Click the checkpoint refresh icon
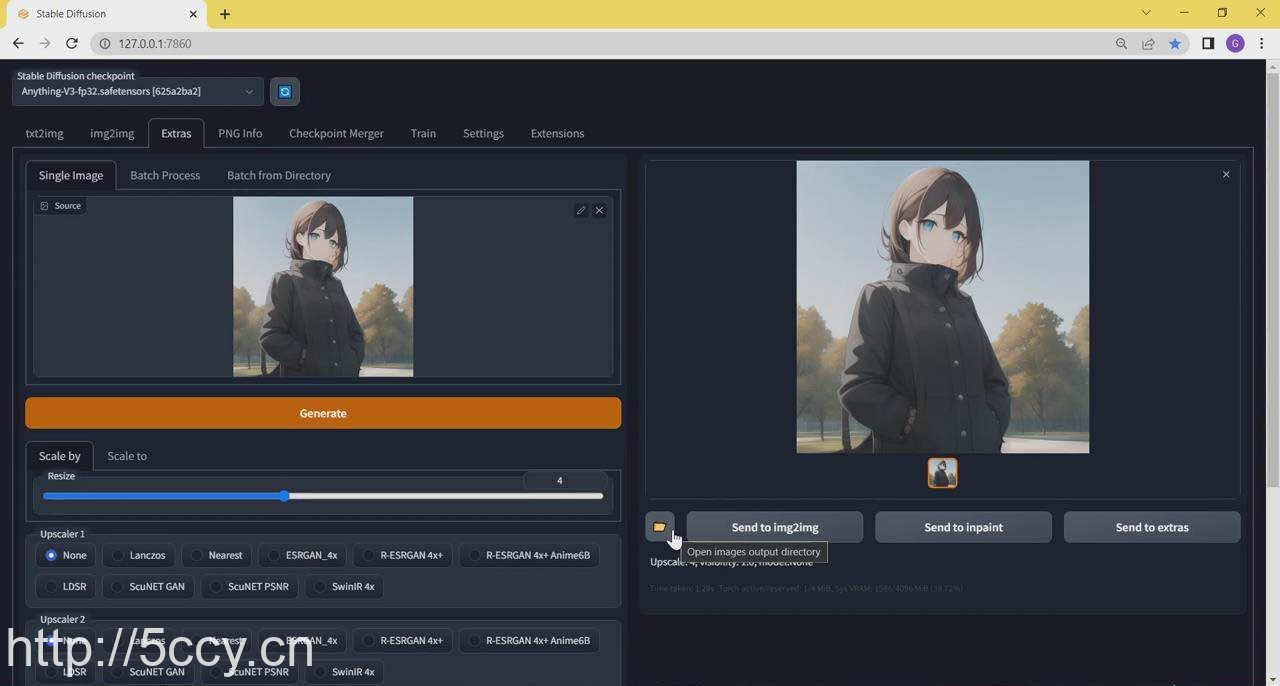The height and width of the screenshot is (686, 1280). pyautogui.click(x=285, y=91)
